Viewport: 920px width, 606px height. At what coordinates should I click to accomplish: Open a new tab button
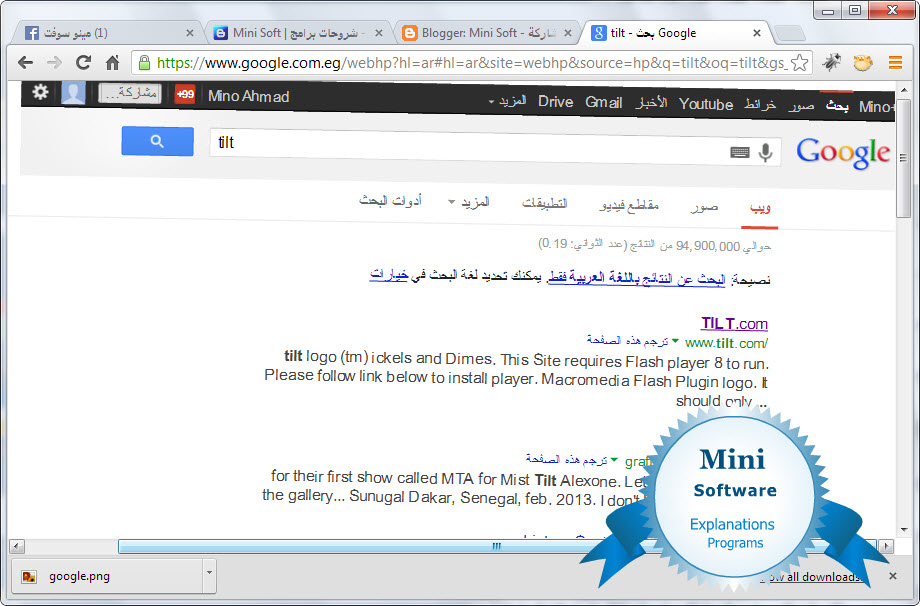click(789, 33)
